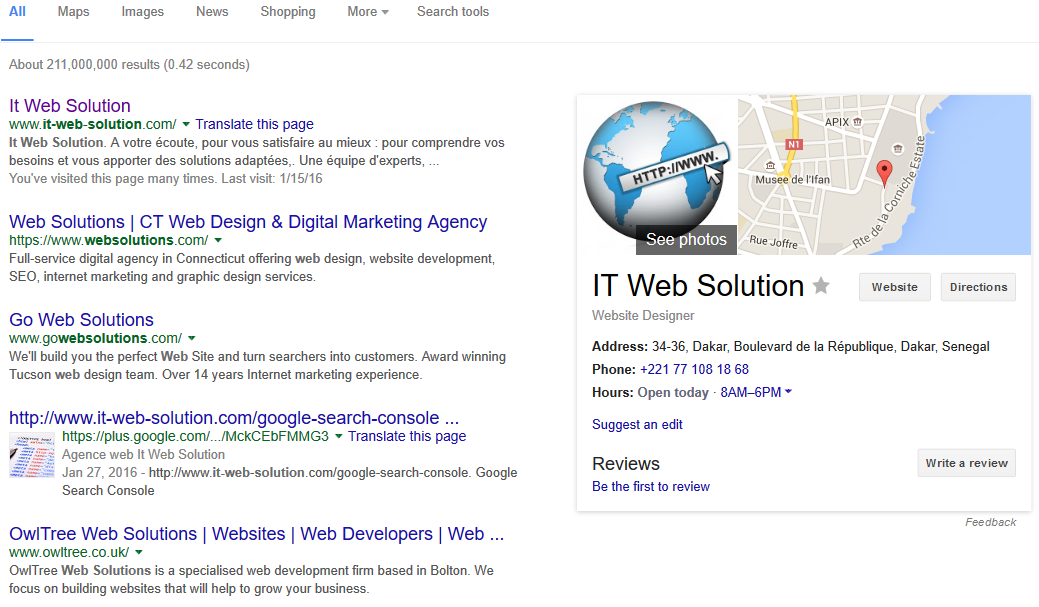Switch to the News tab
Viewport: 1039px width, 607px height.
[212, 12]
